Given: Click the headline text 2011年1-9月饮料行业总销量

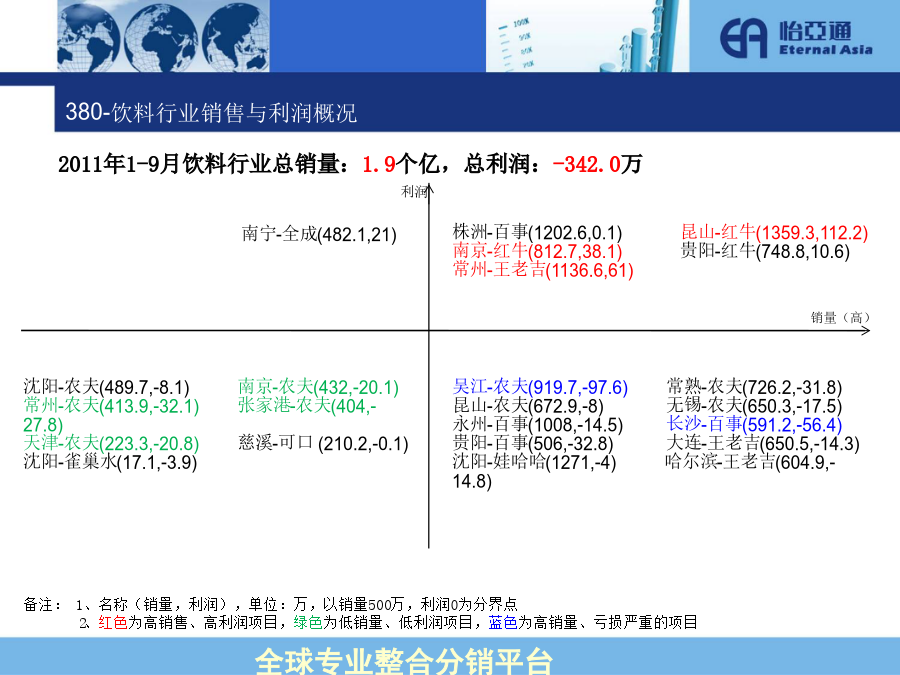Looking at the screenshot, I should 200,164.
